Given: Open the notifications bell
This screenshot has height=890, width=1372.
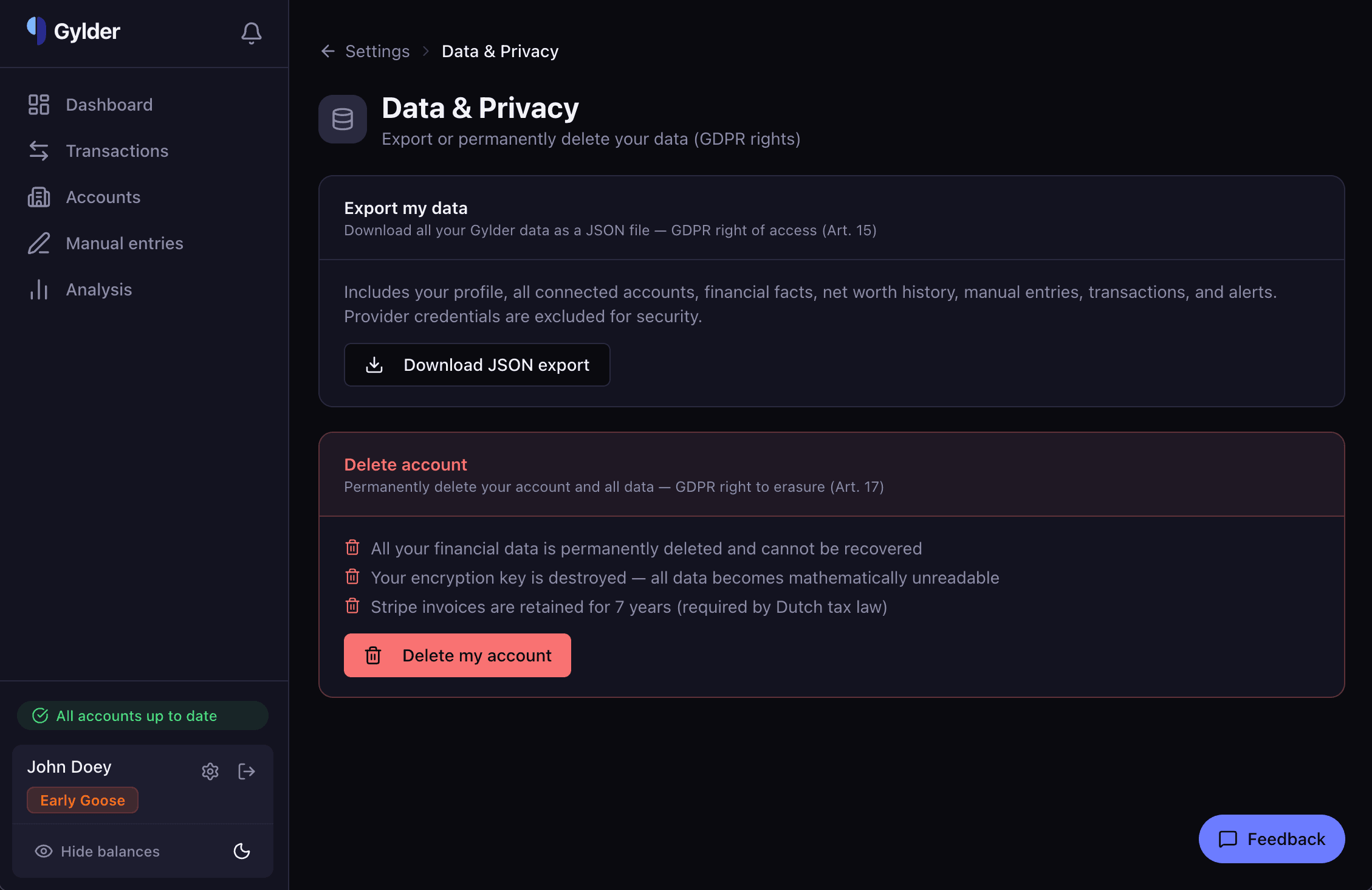Looking at the screenshot, I should (251, 33).
